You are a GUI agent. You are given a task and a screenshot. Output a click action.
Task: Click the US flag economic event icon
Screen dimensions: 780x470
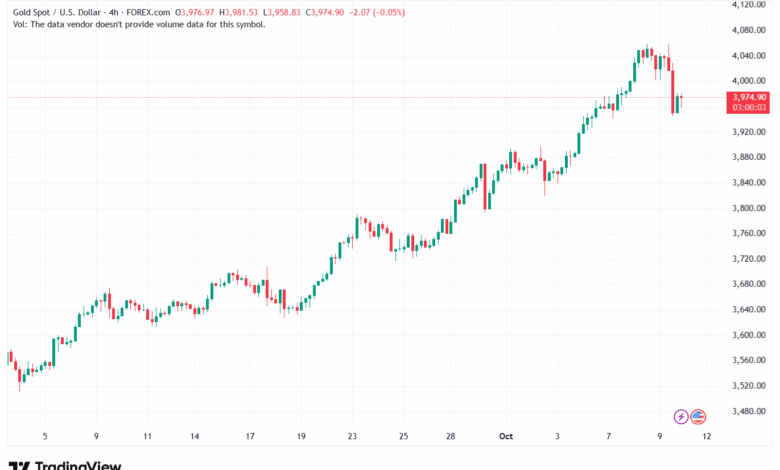(698, 416)
